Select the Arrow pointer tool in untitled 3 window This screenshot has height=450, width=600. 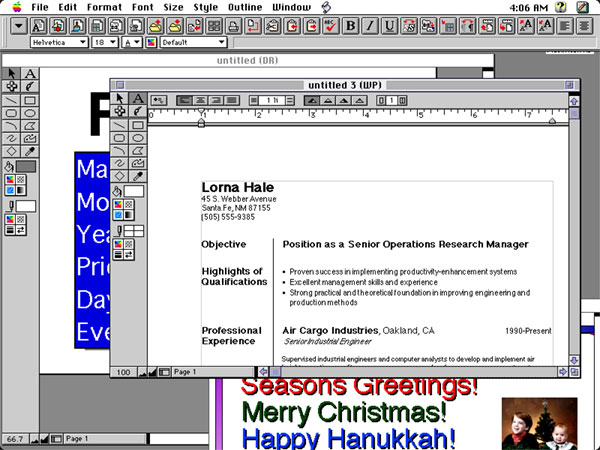click(121, 99)
